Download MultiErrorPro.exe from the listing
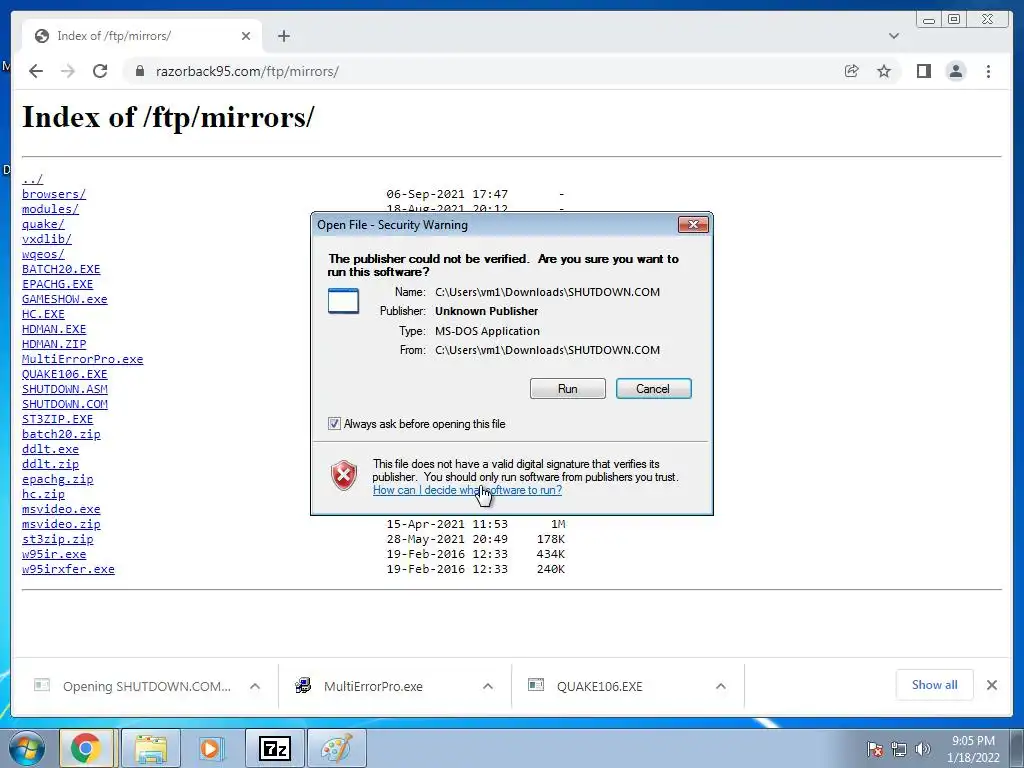 tap(82, 359)
